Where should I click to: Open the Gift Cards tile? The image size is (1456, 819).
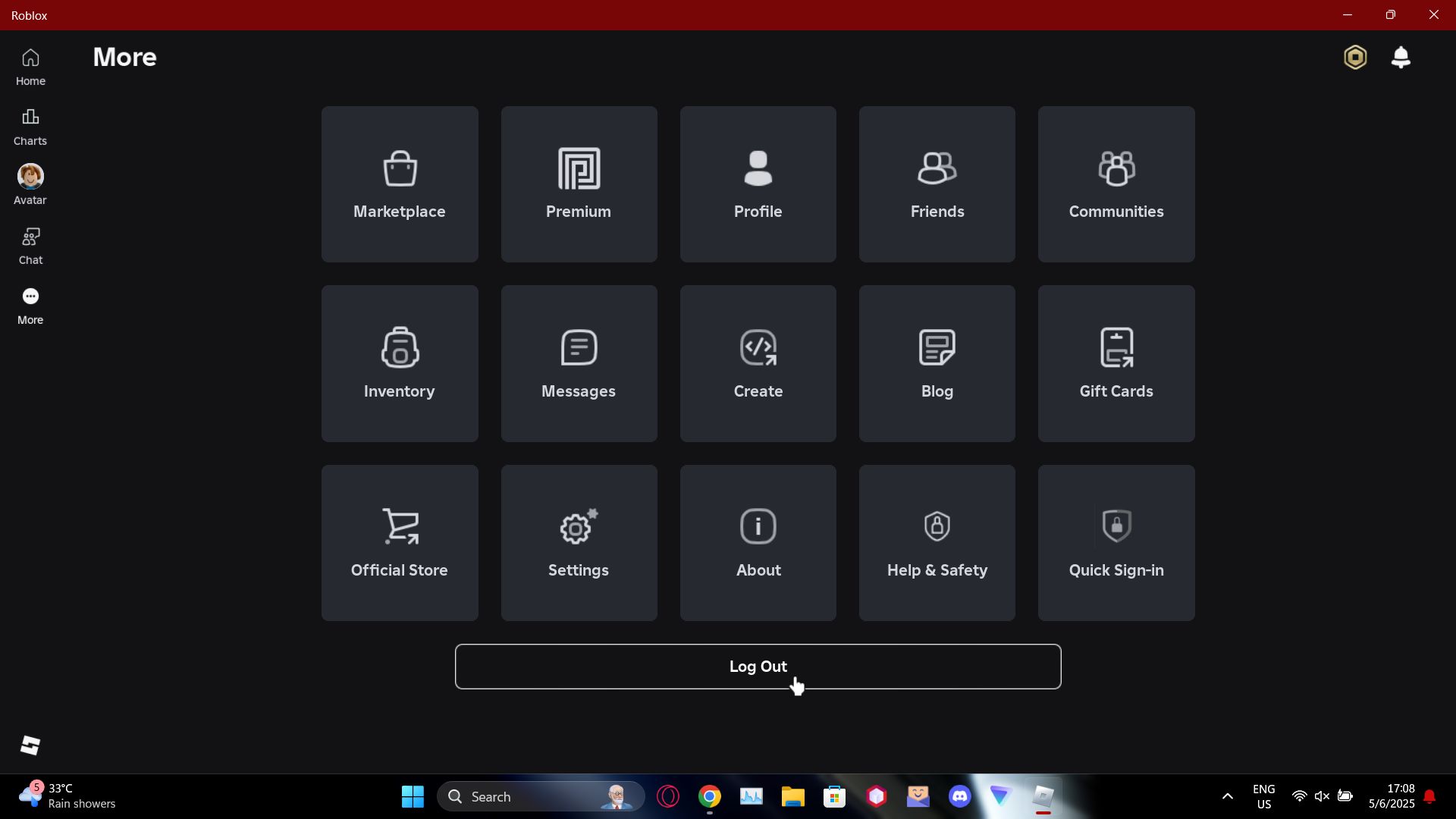point(1116,363)
